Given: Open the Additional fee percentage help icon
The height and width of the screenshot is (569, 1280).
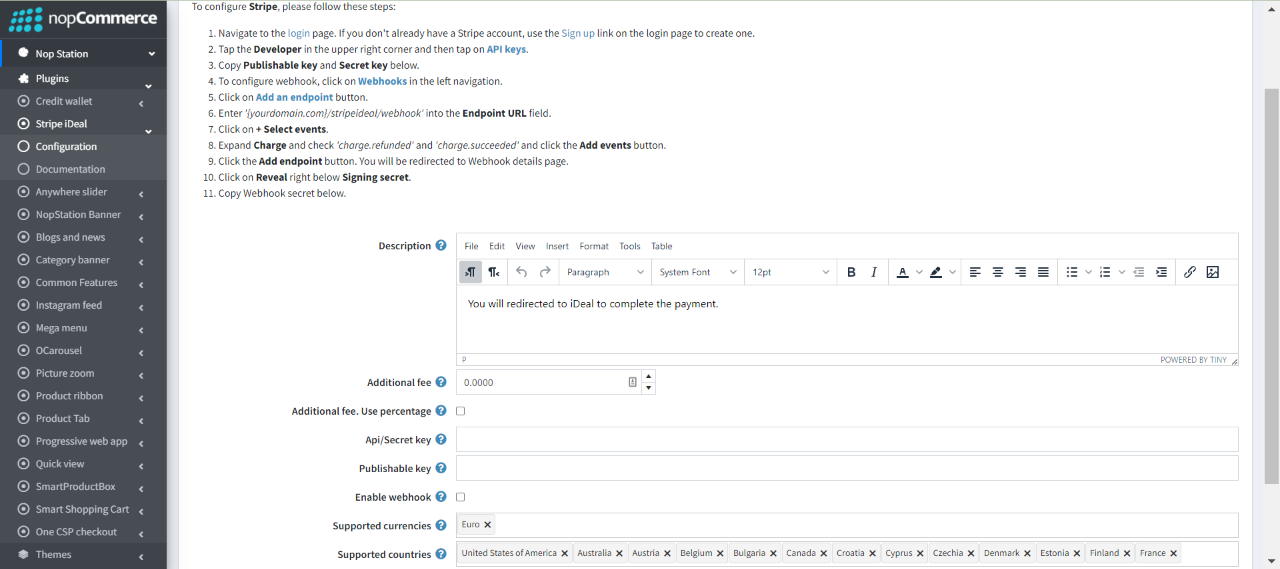Looking at the screenshot, I should [441, 411].
